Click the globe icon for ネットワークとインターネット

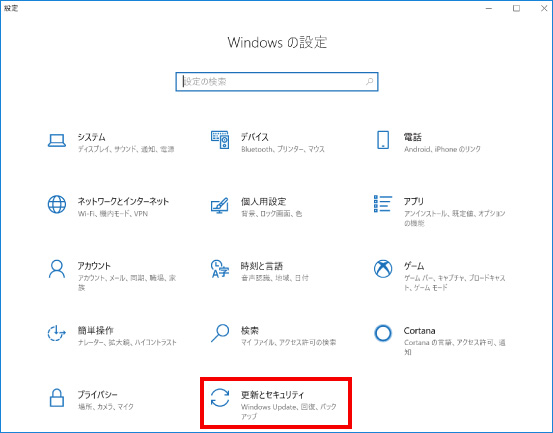[57, 205]
